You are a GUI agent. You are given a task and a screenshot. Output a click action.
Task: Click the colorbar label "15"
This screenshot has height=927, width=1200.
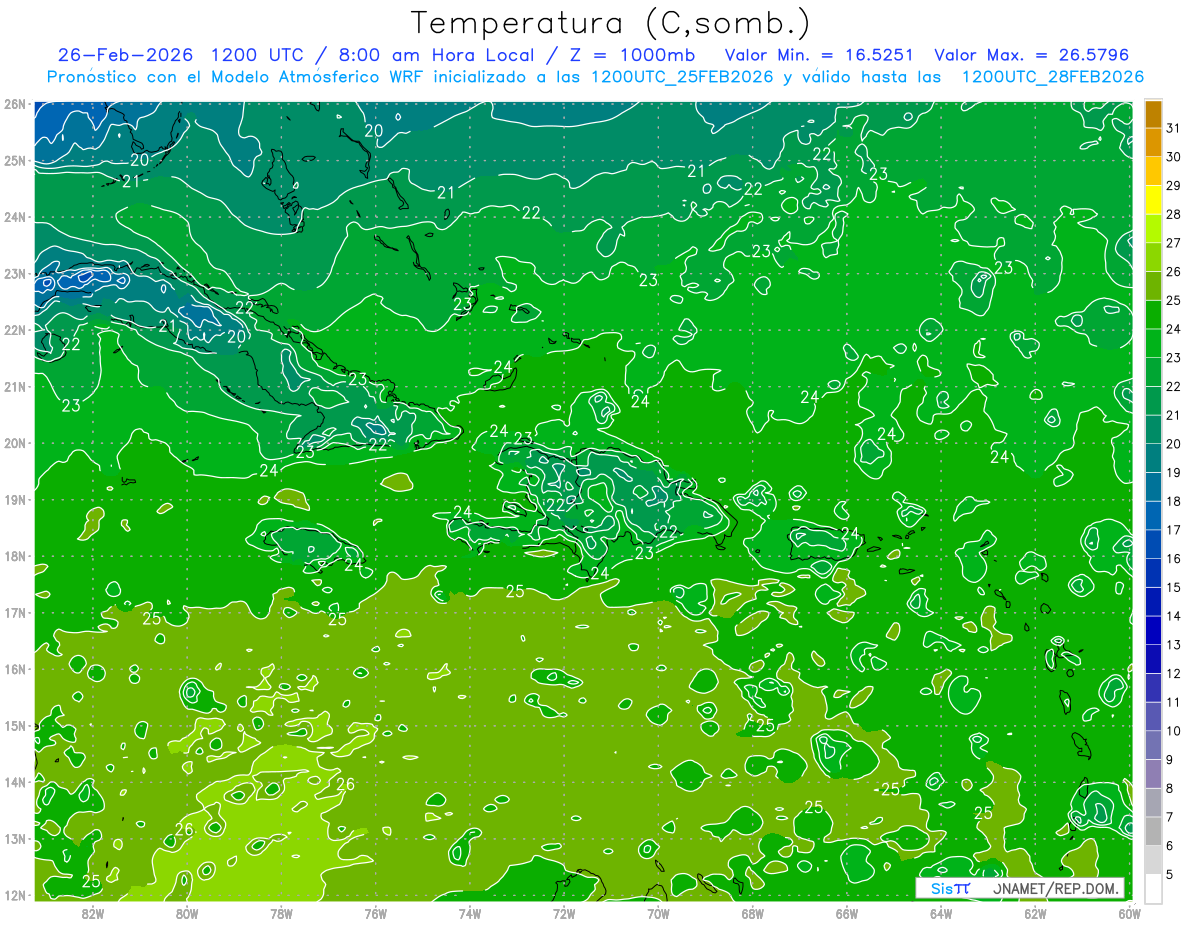click(1174, 588)
